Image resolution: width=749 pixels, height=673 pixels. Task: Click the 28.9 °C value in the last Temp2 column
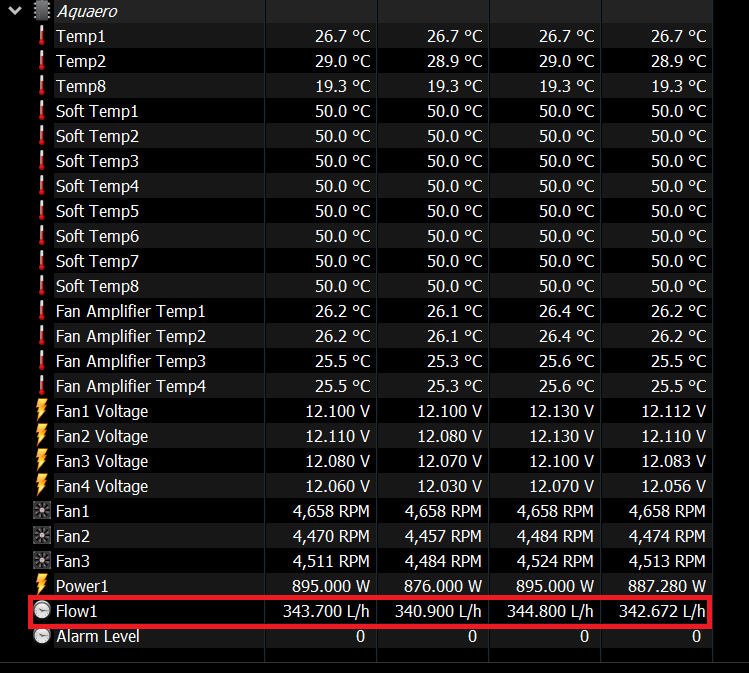(x=679, y=61)
